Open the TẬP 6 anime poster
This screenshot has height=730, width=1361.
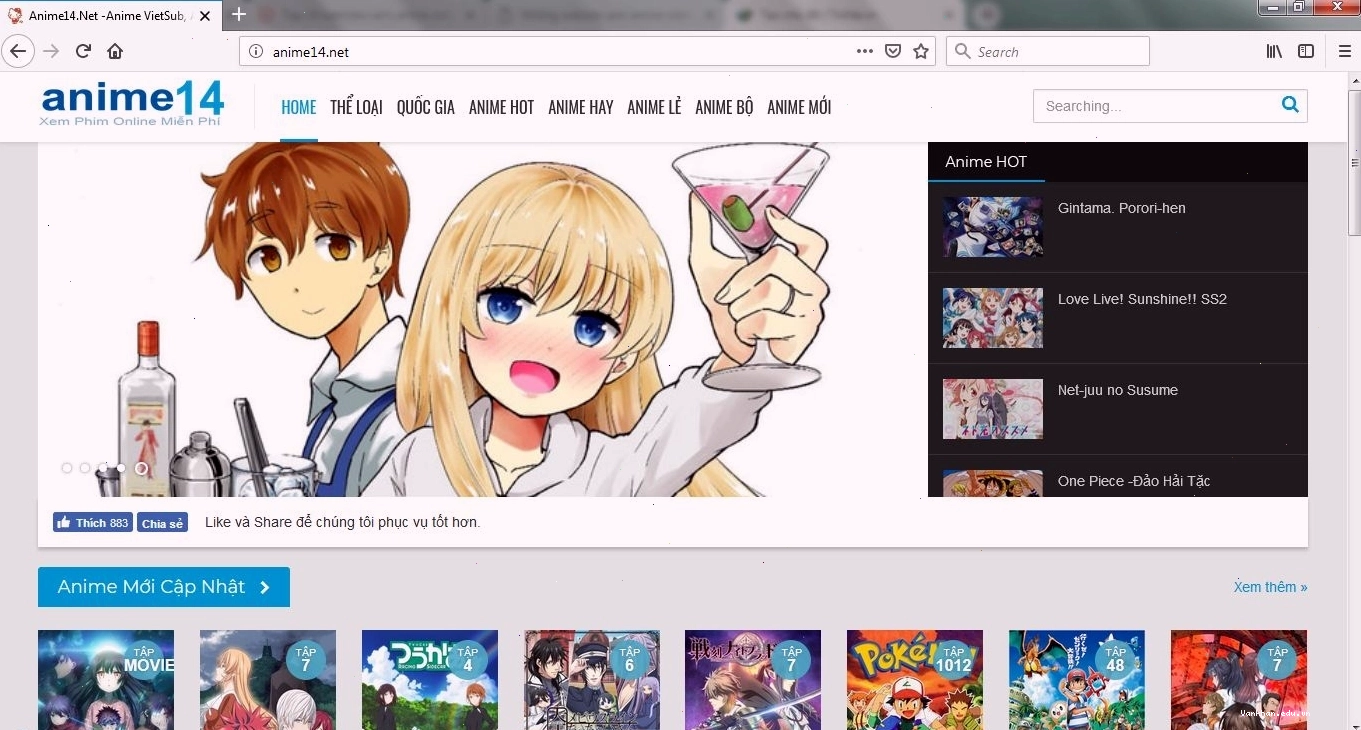point(592,680)
